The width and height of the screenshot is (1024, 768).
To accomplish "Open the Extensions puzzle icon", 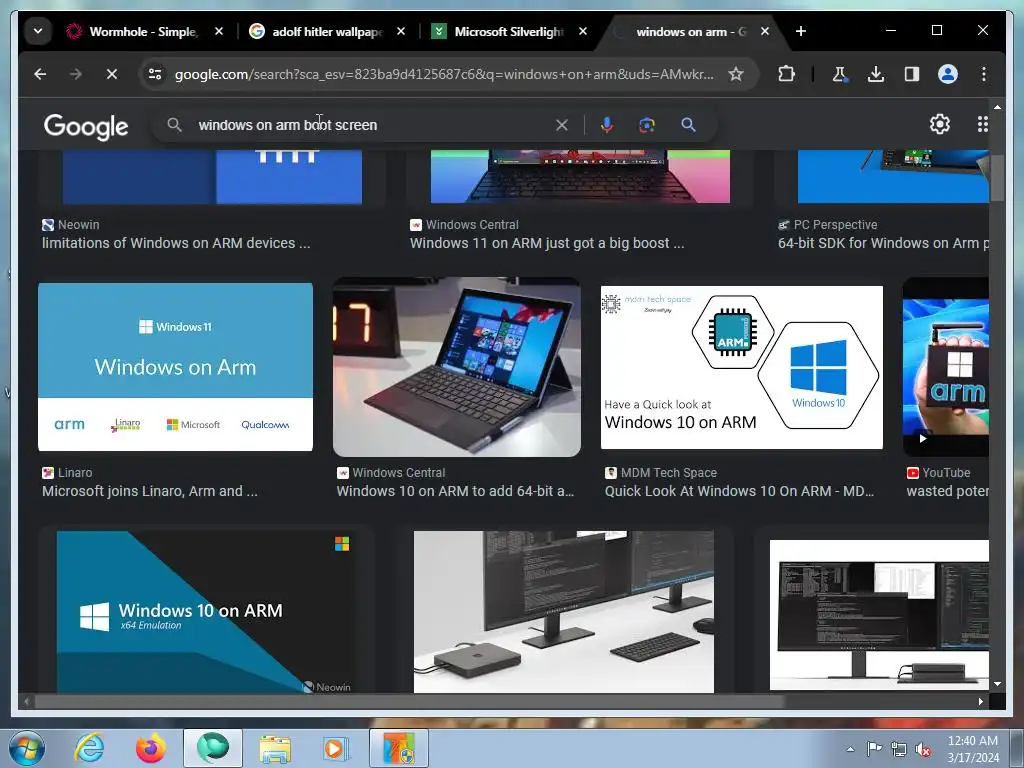I will click(786, 74).
